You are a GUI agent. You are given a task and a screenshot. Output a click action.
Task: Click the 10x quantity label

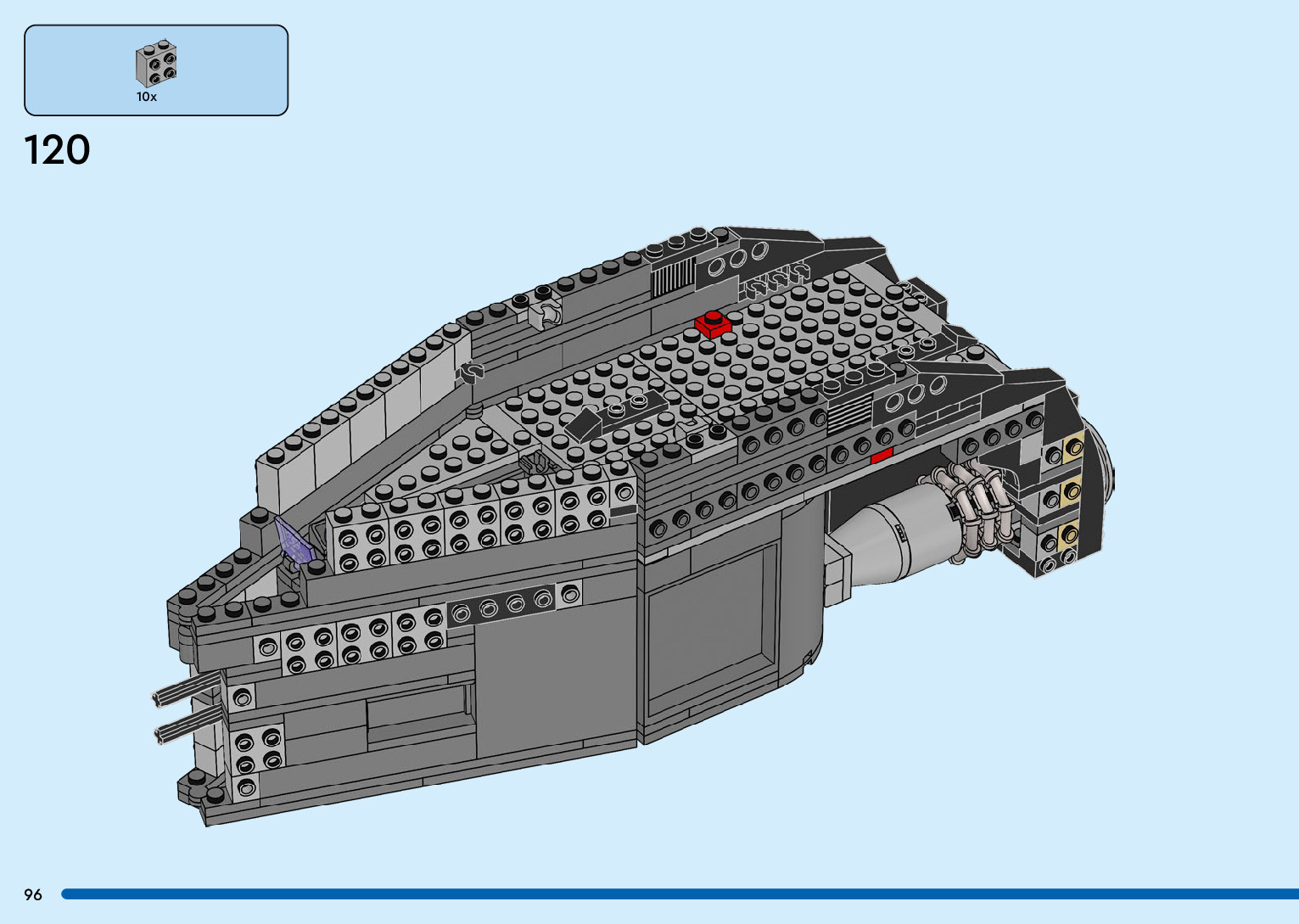point(147,97)
